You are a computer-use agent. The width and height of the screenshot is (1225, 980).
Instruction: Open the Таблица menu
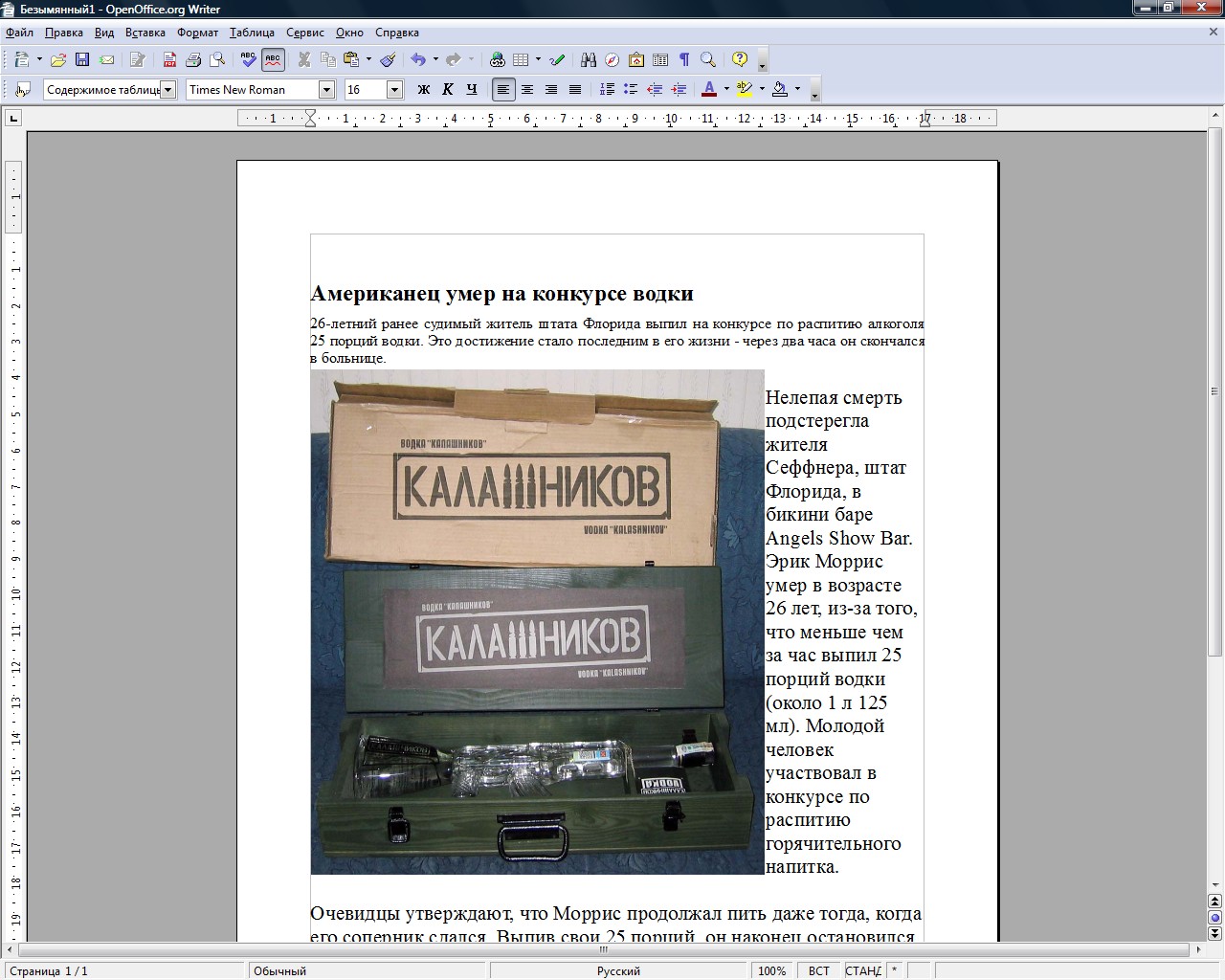point(252,33)
